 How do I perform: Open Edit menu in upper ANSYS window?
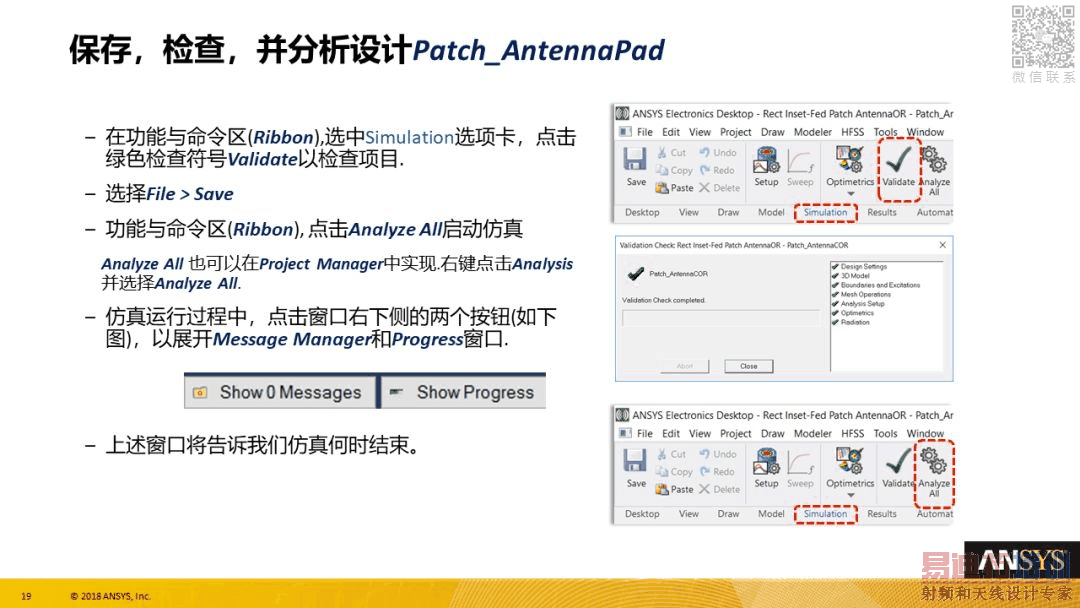[x=671, y=132]
